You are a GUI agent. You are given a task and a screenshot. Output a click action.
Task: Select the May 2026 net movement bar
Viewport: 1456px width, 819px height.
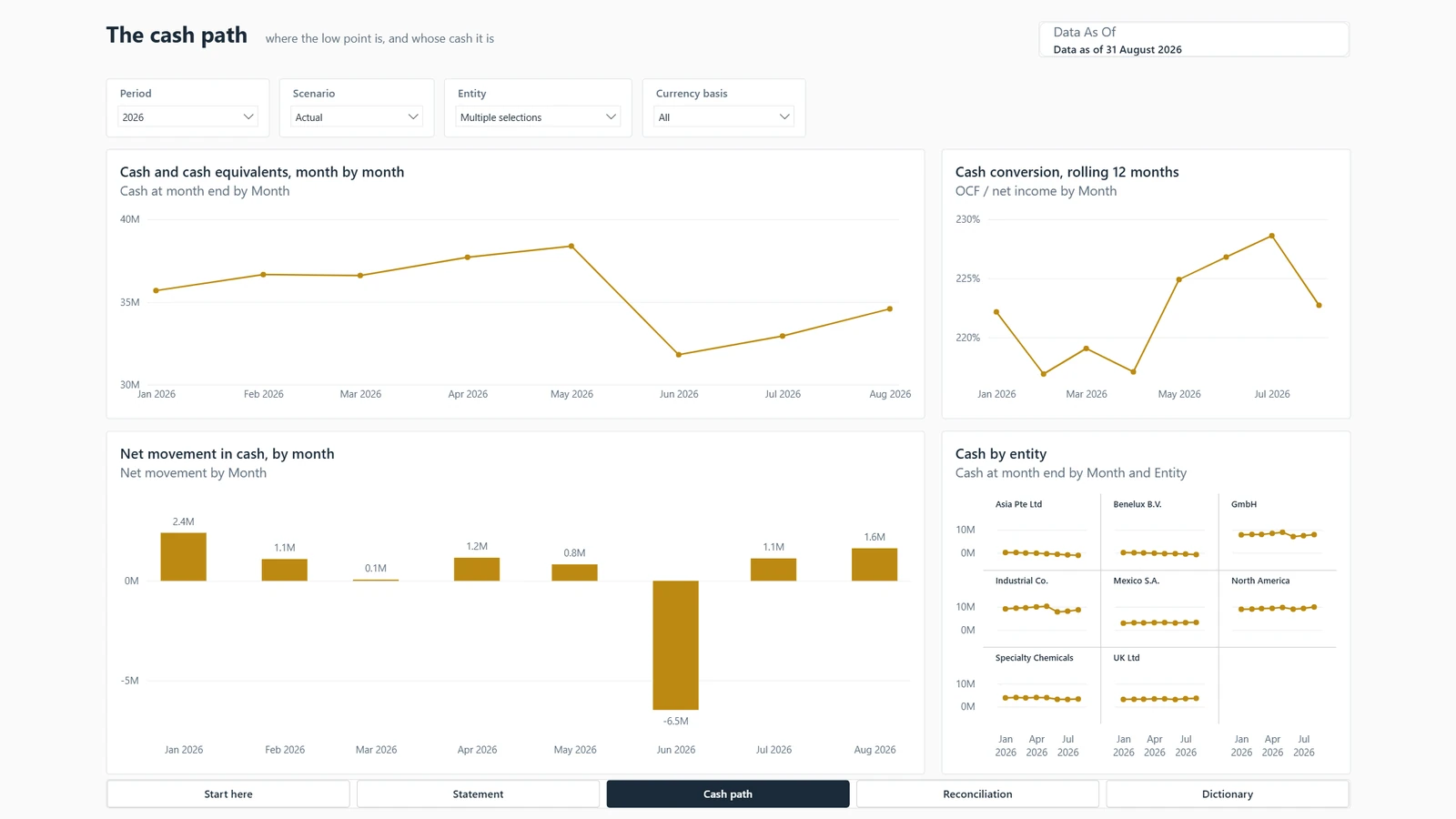(575, 572)
